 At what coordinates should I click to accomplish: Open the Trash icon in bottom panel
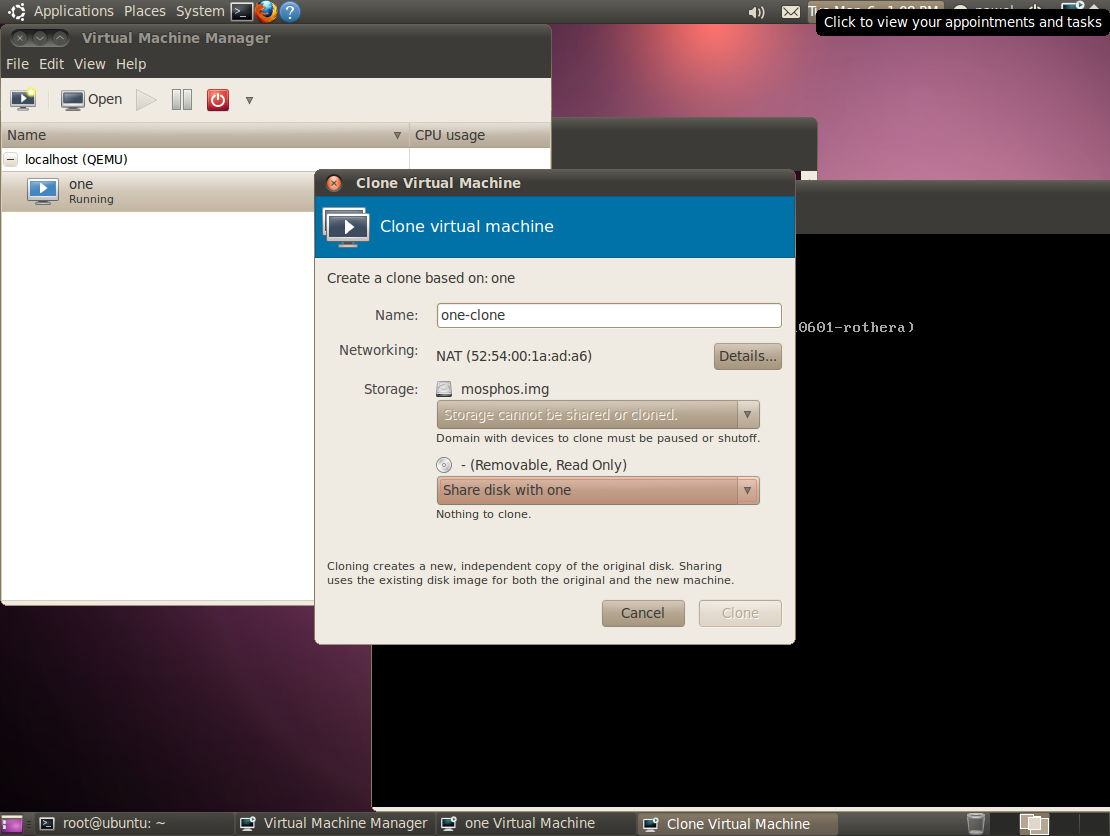pyautogui.click(x=976, y=823)
